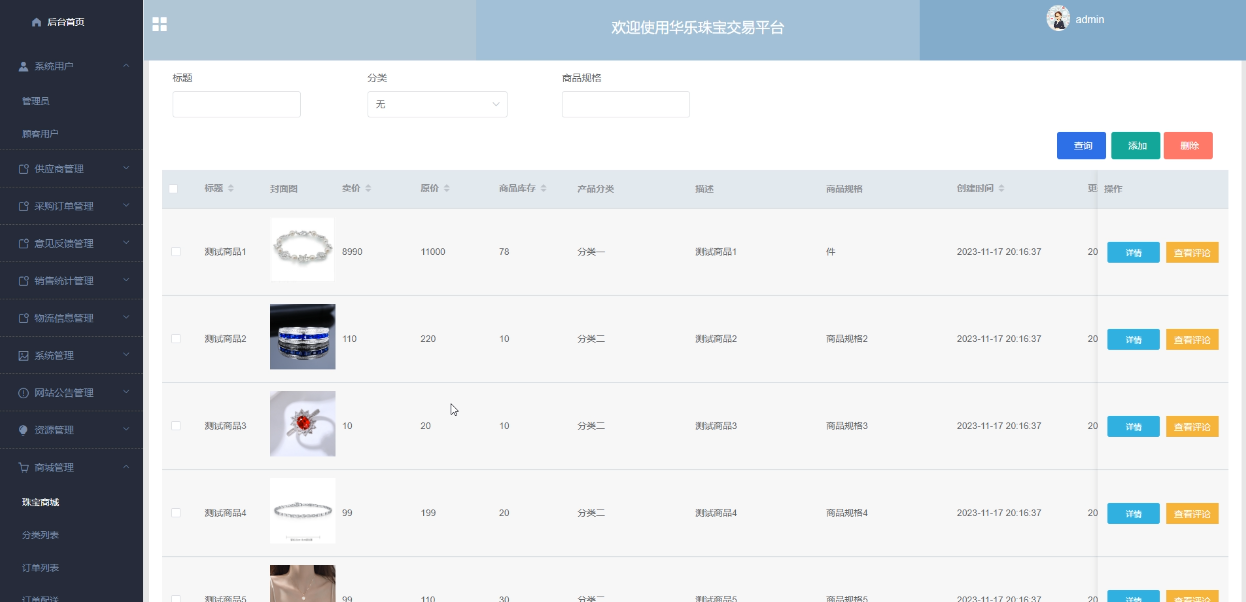
Task: Expand 采购订单管理 using its chevron
Action: 126,205
